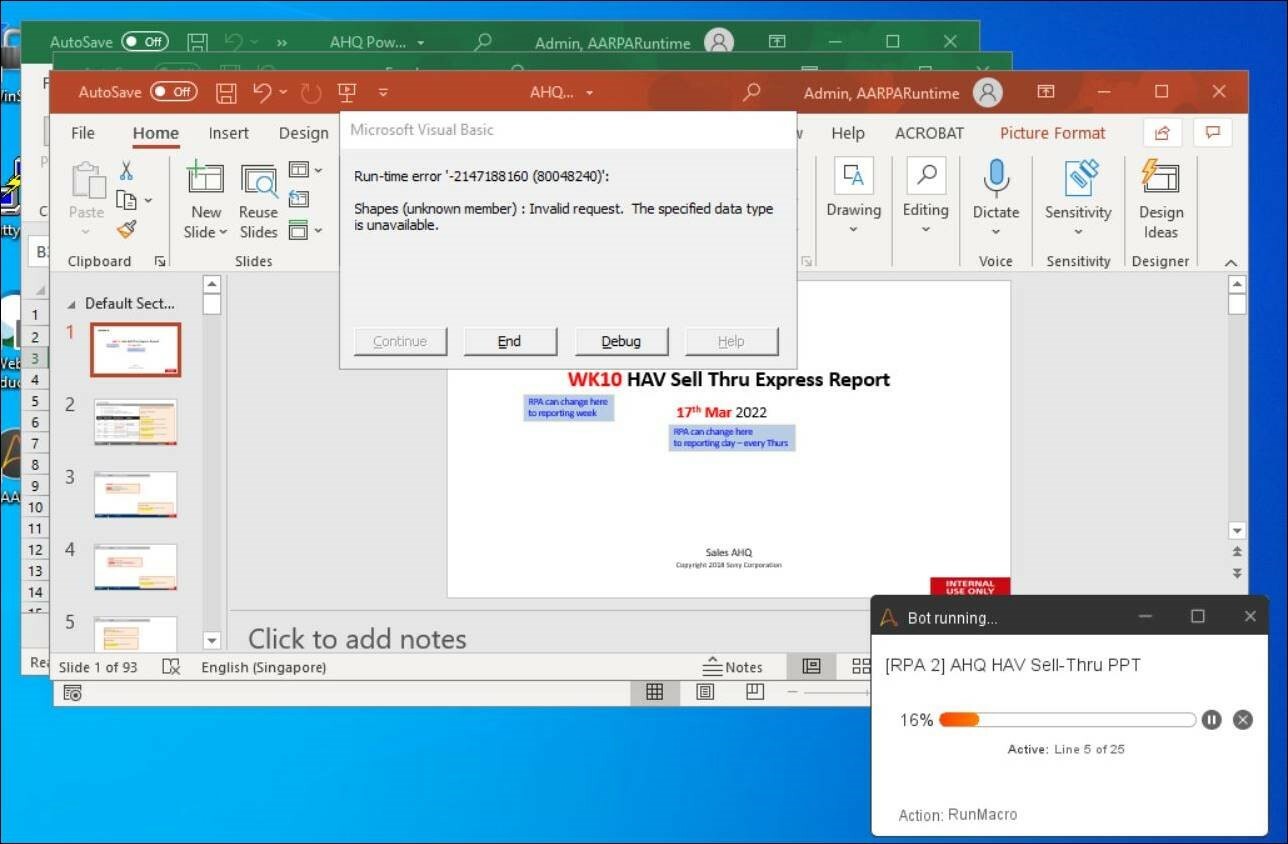
Task: Open the Help tab
Action: point(848,133)
